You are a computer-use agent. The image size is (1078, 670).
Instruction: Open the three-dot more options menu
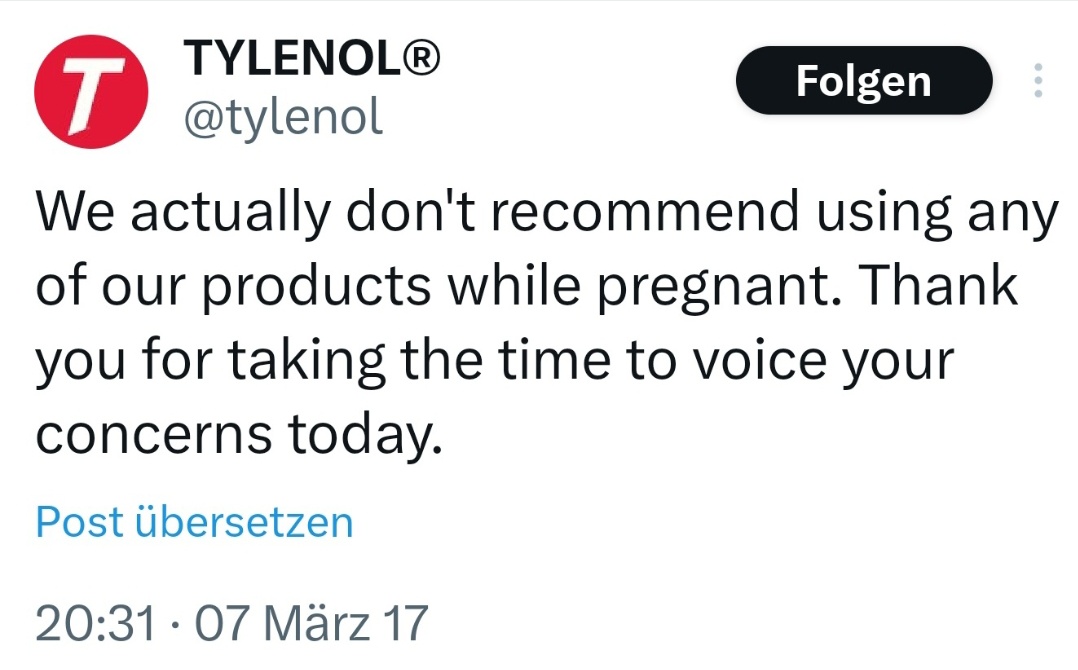click(1038, 80)
